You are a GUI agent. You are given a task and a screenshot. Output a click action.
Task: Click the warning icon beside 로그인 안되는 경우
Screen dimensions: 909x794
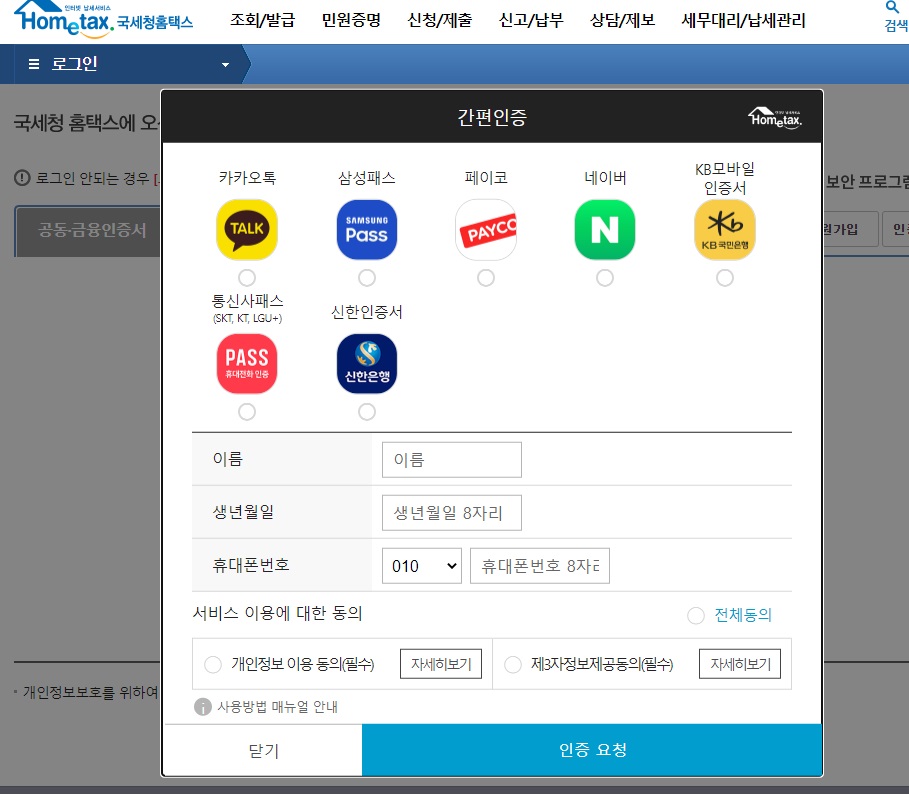click(x=22, y=177)
